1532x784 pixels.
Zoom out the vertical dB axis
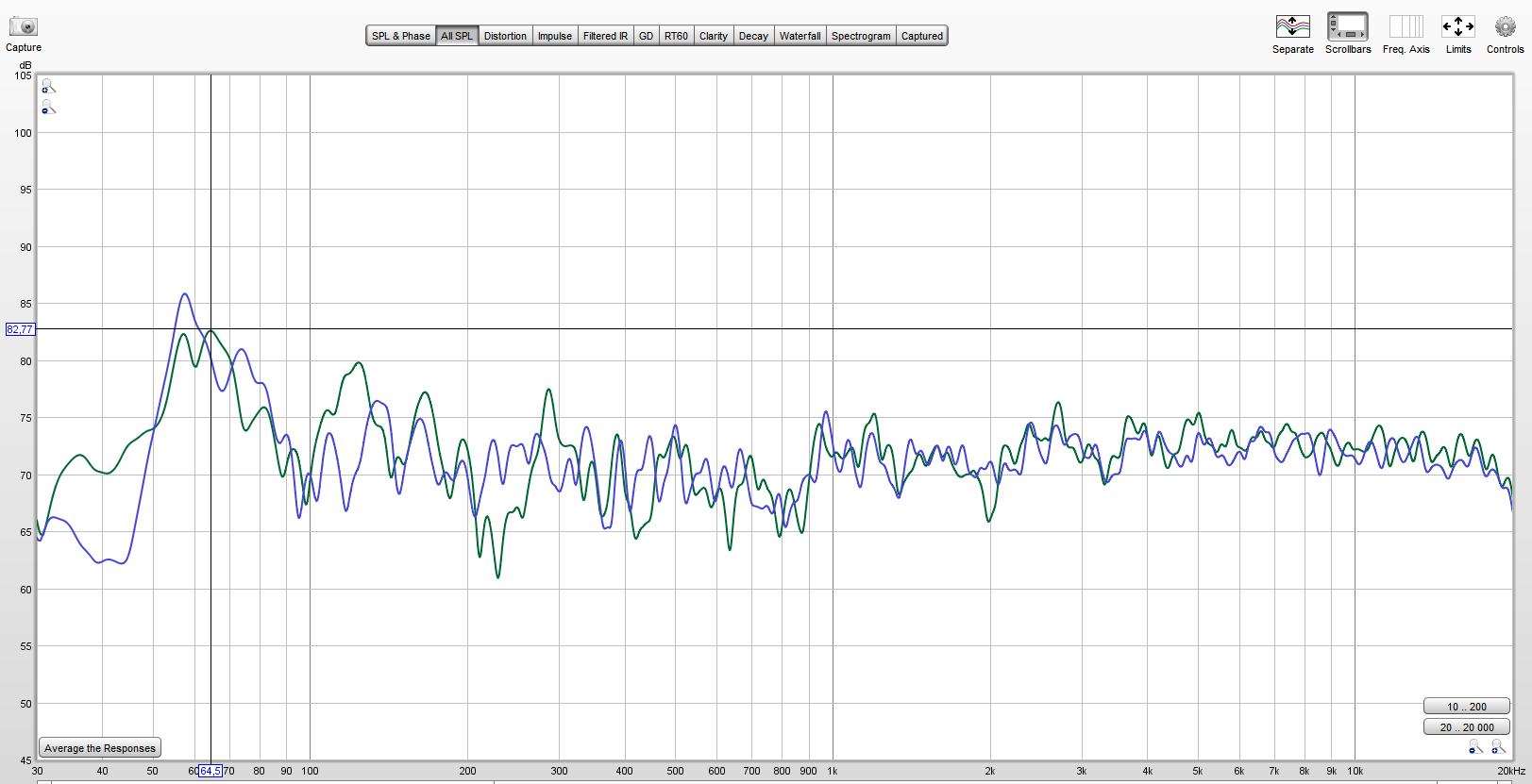click(x=48, y=108)
